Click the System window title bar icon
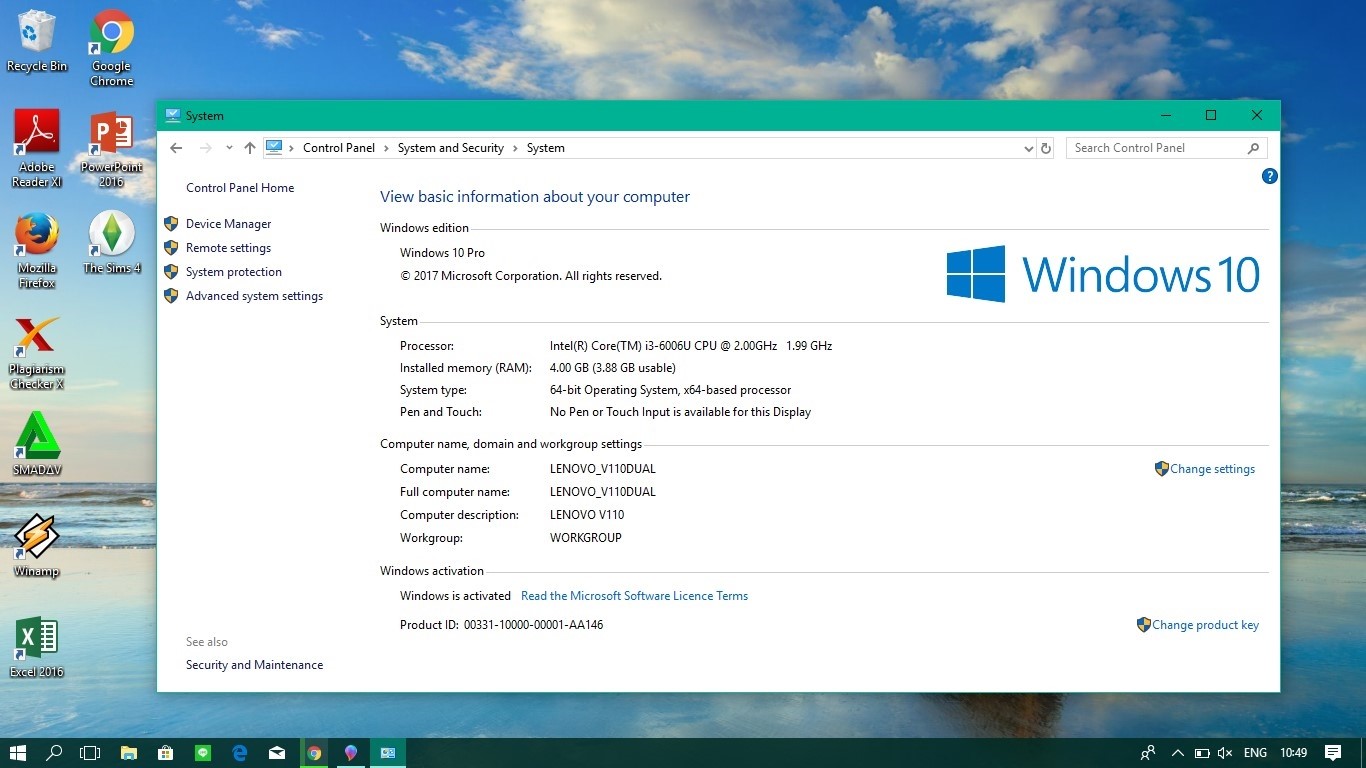The height and width of the screenshot is (768, 1366). [173, 116]
